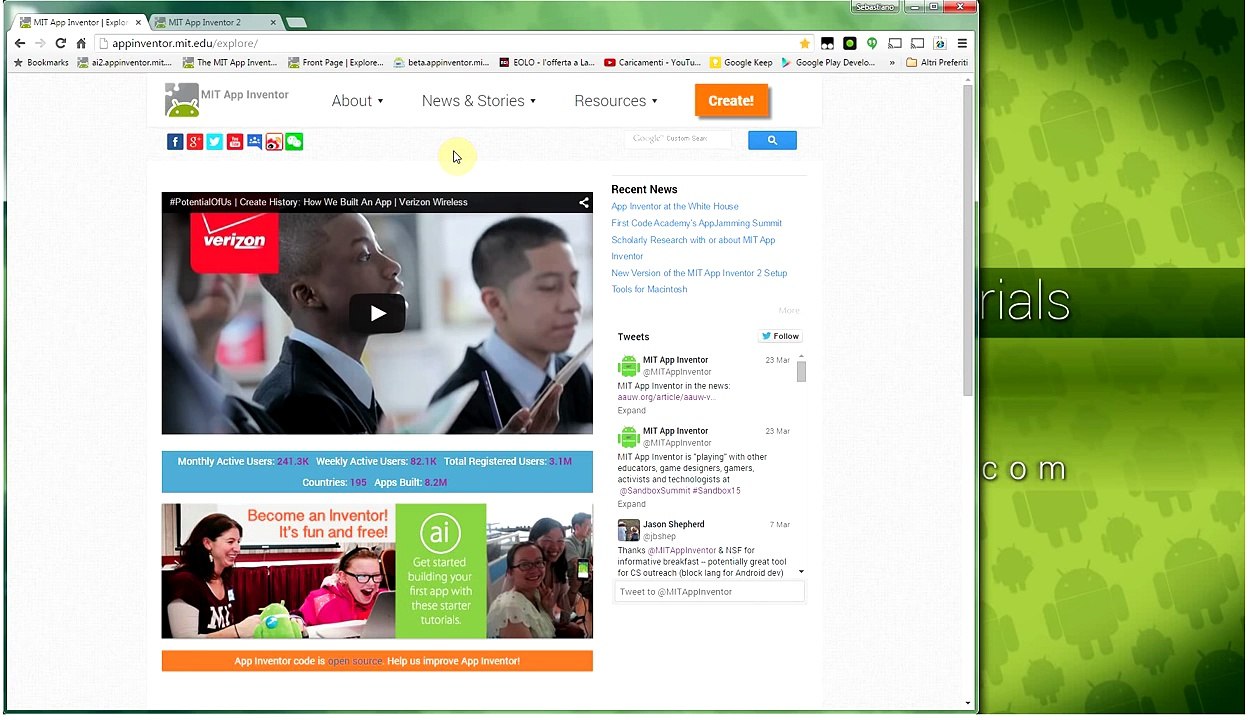Open App Inventor at the White House link

click(x=675, y=207)
